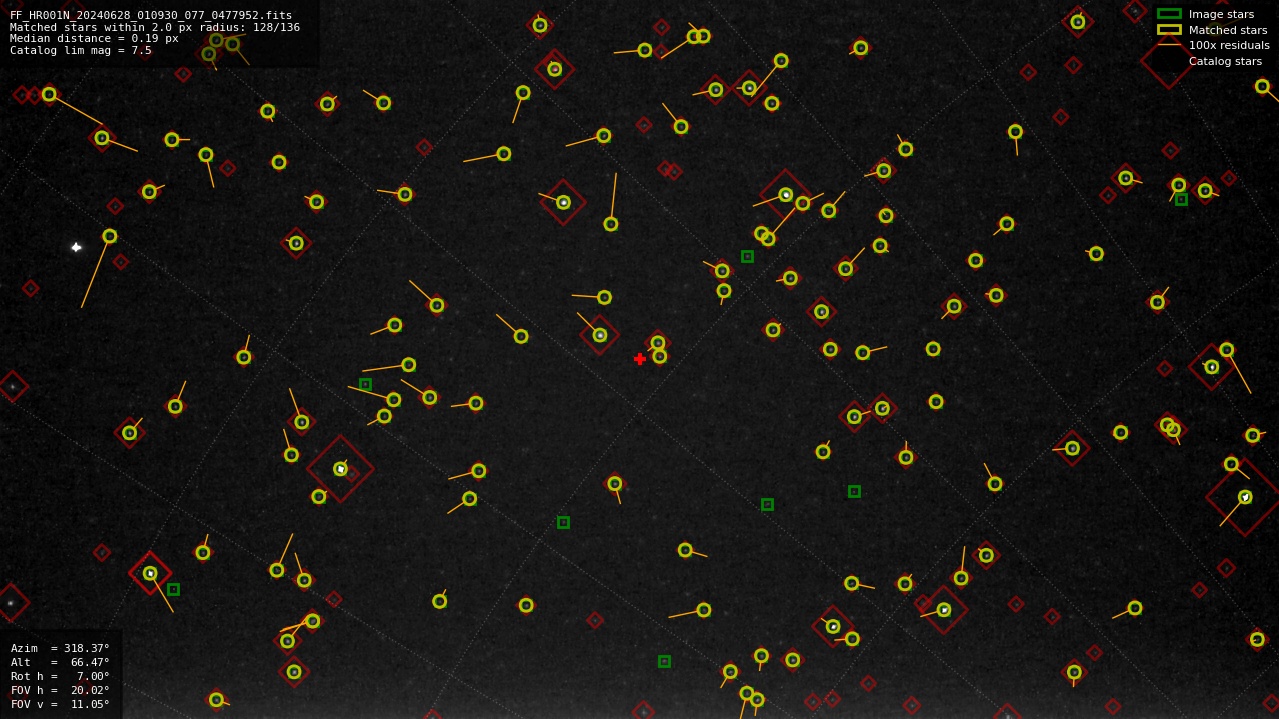The image size is (1279, 719).
Task: Click the 'Alt = 66.47°' readout
Action: tap(60, 662)
